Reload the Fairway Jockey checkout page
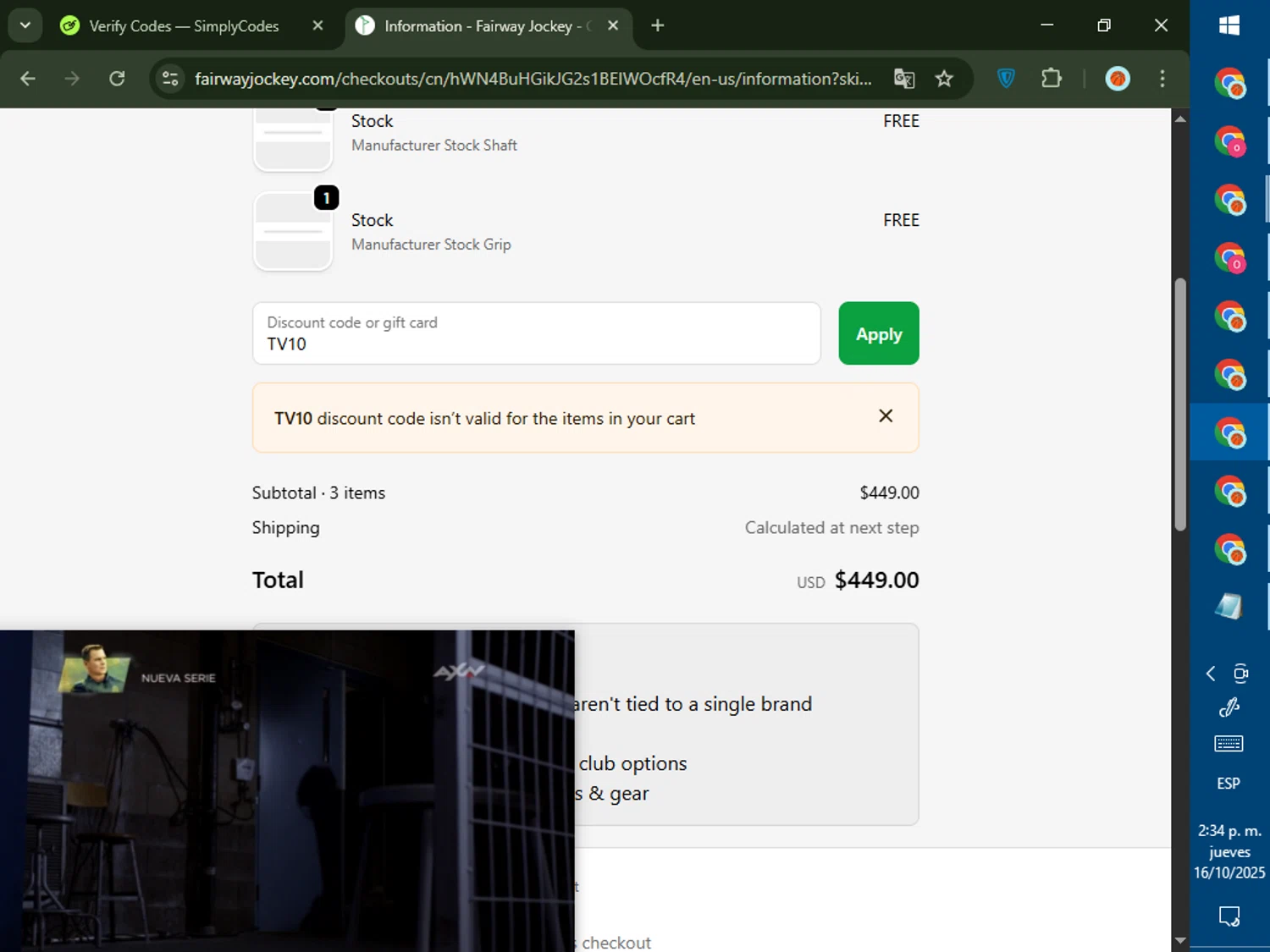 pyautogui.click(x=117, y=79)
